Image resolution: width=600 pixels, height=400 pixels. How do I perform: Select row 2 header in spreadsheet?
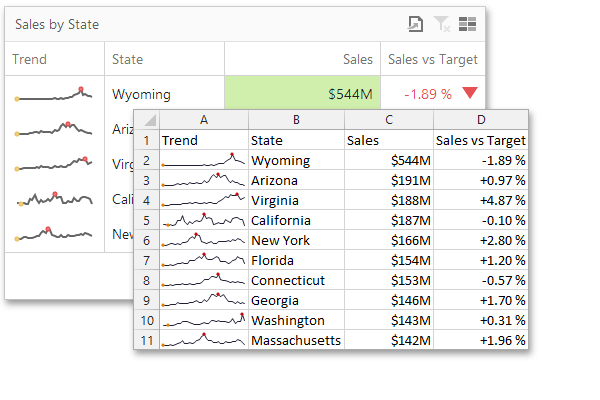click(147, 160)
